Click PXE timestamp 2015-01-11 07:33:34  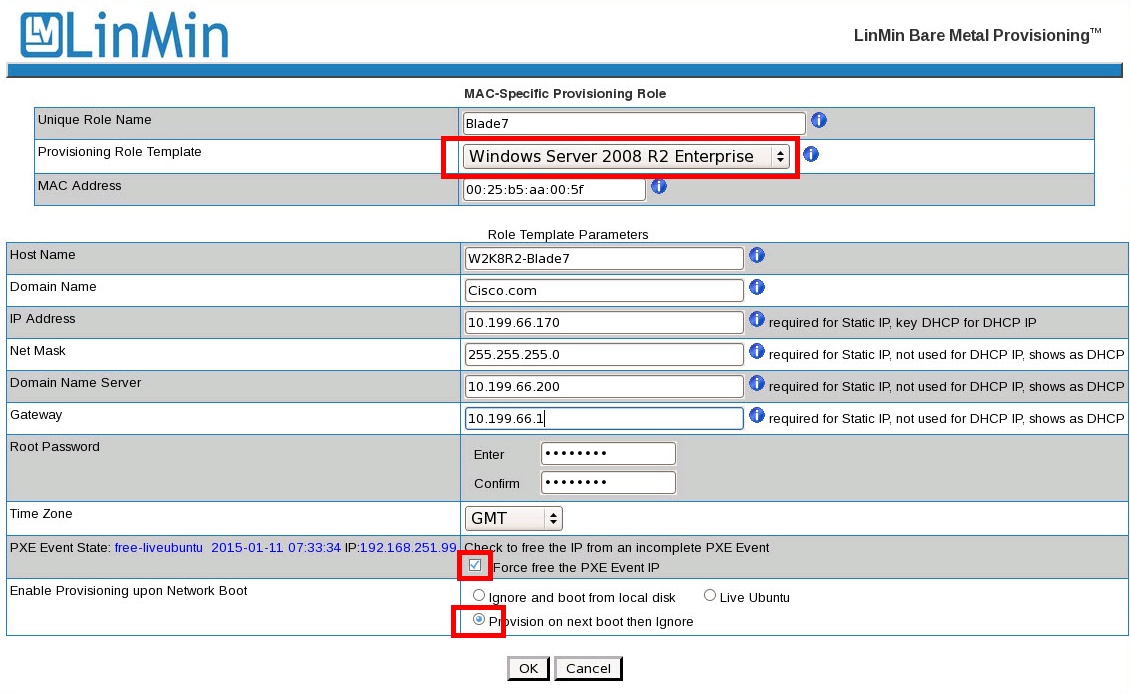pos(276,548)
